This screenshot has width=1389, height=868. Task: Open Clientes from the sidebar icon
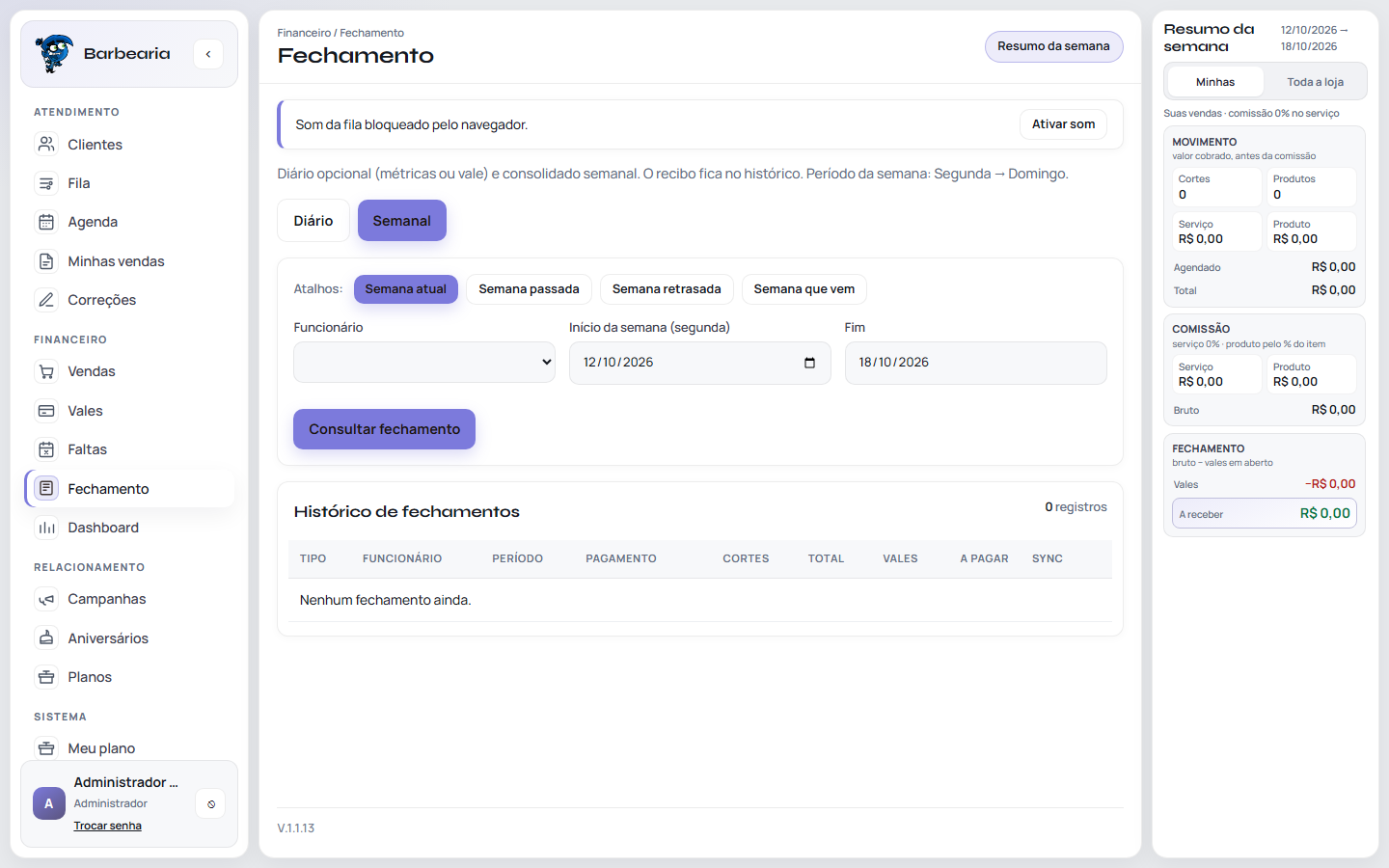[x=46, y=145]
